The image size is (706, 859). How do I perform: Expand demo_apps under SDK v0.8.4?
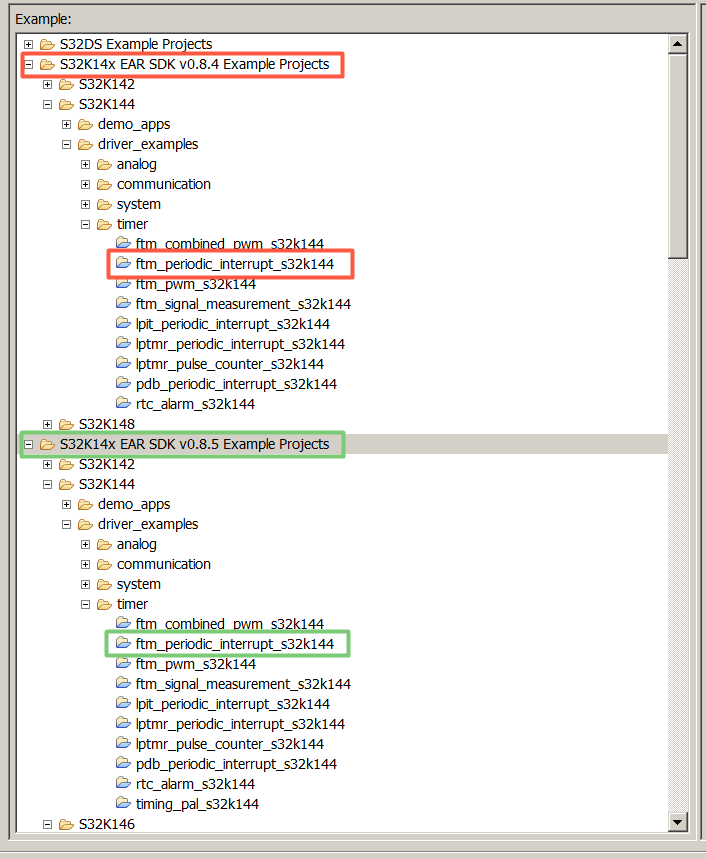(x=66, y=124)
